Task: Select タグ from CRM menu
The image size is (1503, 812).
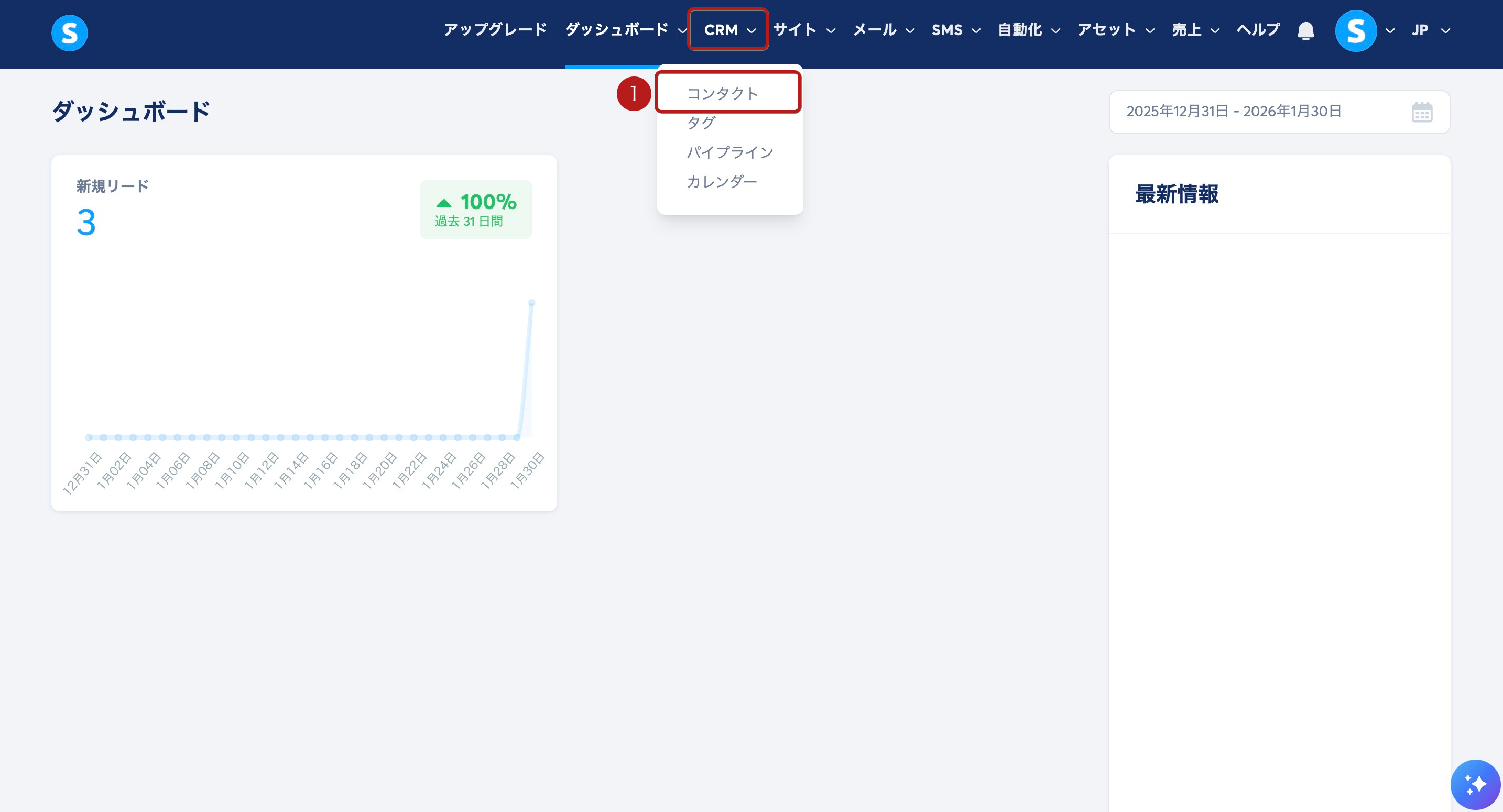Action: (701, 123)
